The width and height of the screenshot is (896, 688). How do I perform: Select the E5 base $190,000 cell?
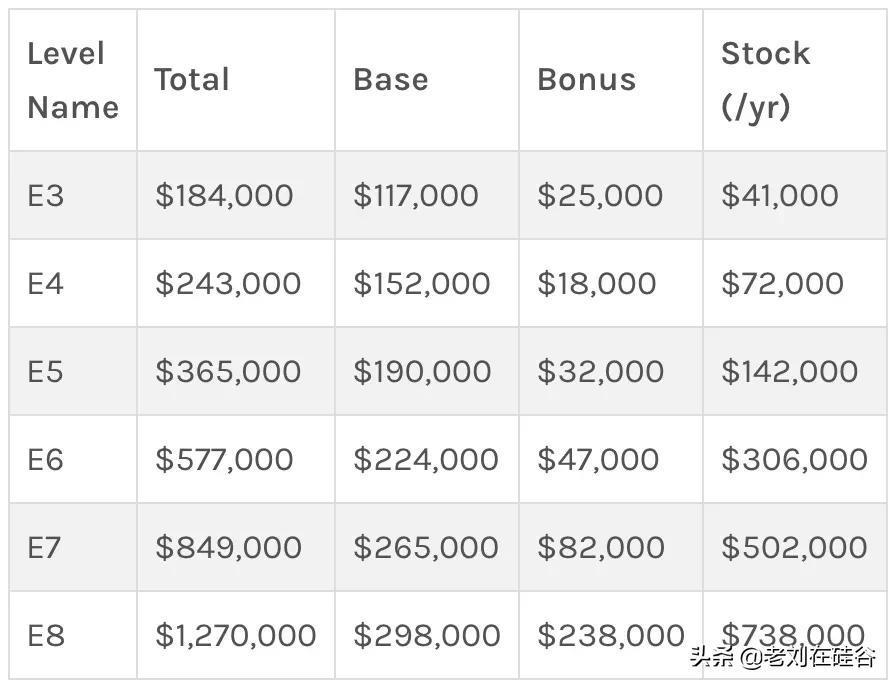427,371
